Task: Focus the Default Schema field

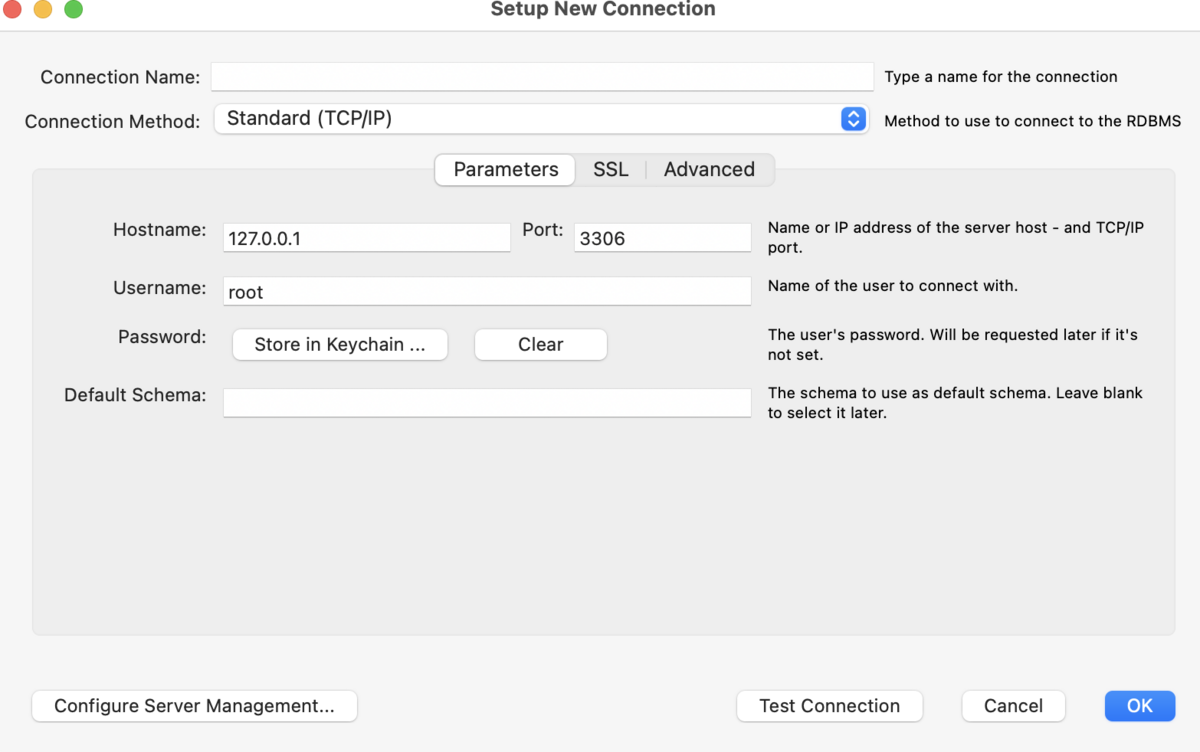Action: pos(486,402)
